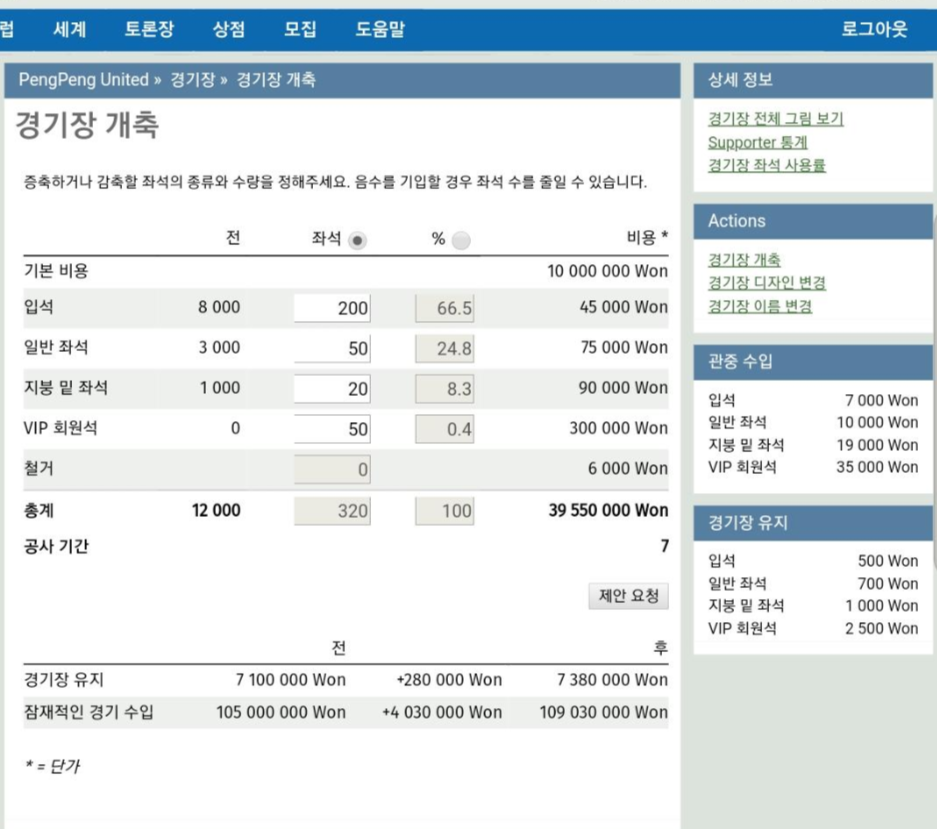
Task: Focus the 지붕 밑 좌석 seats input showing 20
Action: pos(332,389)
